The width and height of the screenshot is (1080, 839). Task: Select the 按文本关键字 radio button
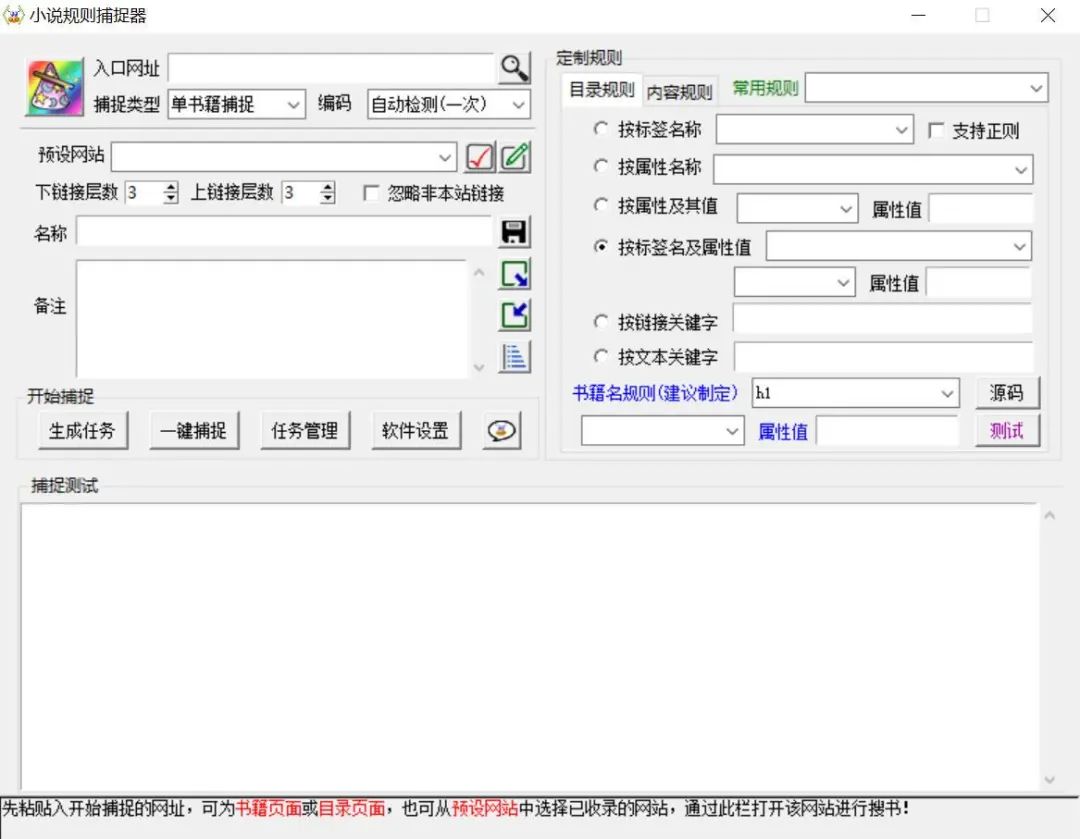pyautogui.click(x=601, y=357)
